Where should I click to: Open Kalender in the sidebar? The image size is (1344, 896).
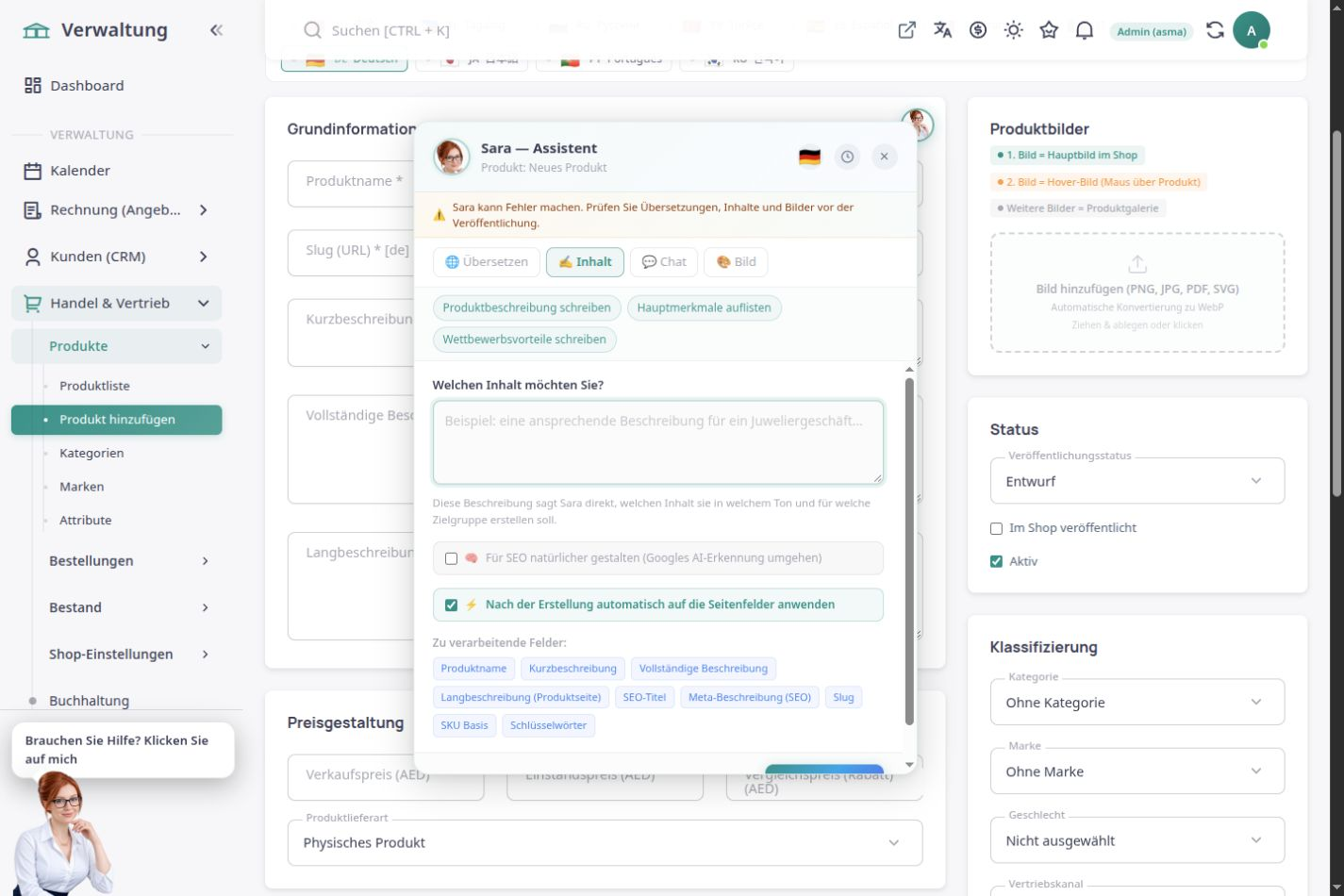[80, 171]
